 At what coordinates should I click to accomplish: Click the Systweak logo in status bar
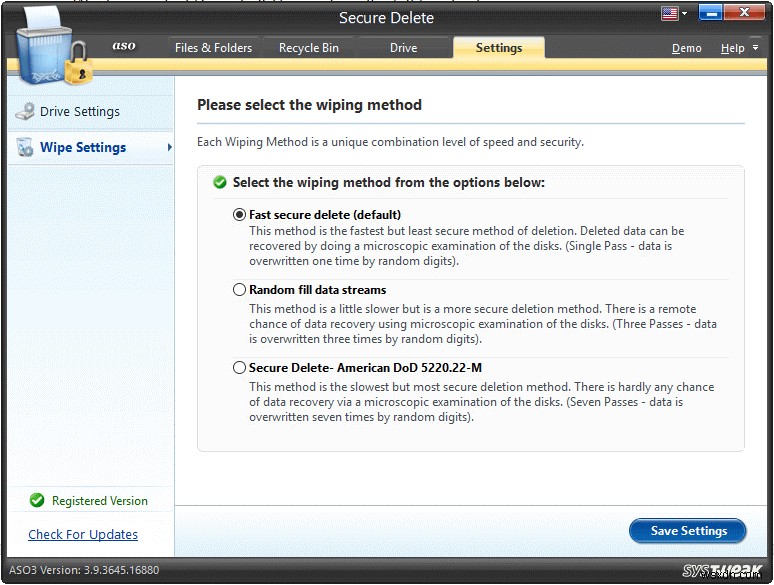click(722, 571)
